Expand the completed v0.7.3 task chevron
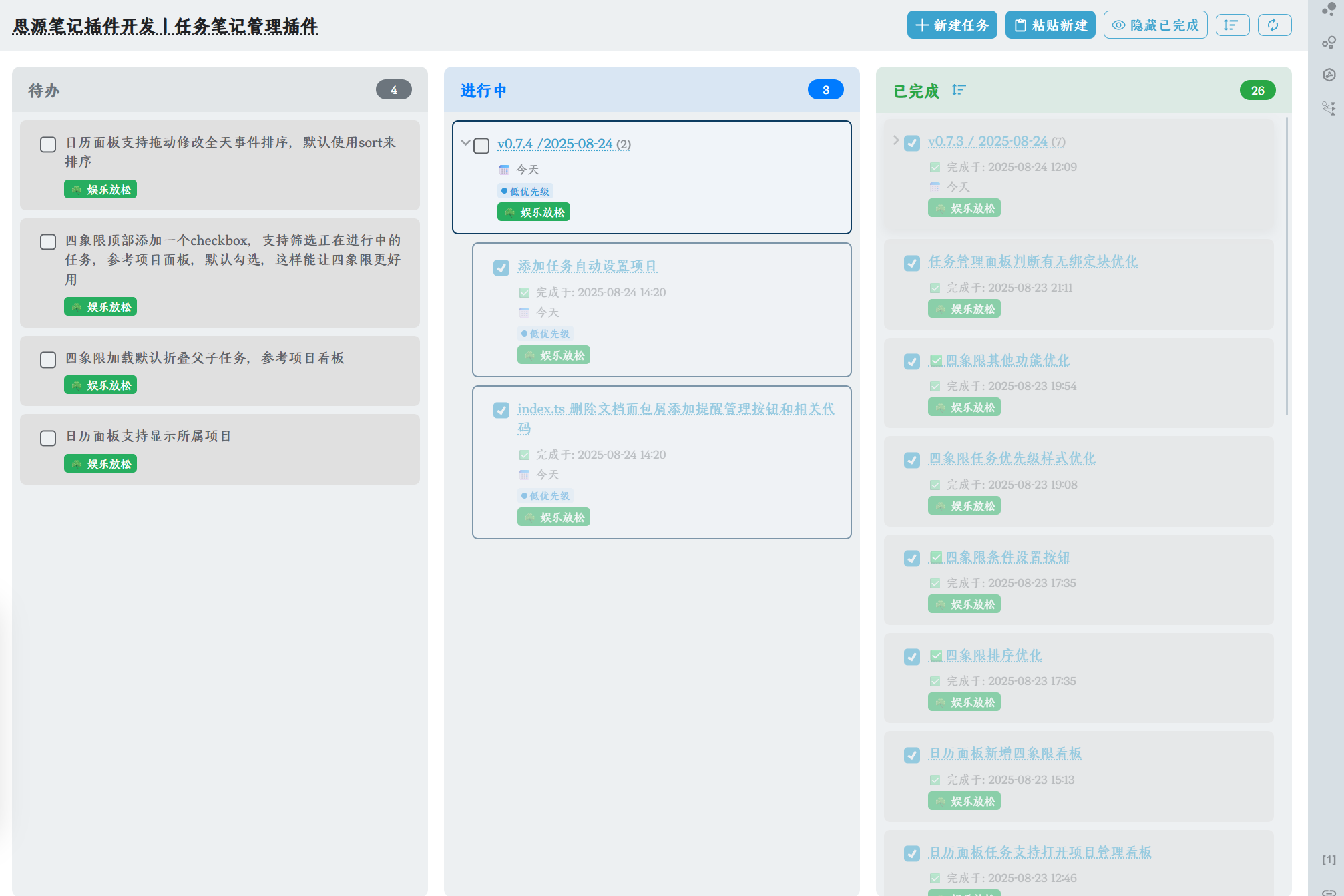Image resolution: width=1344 pixels, height=896 pixels. 896,140
